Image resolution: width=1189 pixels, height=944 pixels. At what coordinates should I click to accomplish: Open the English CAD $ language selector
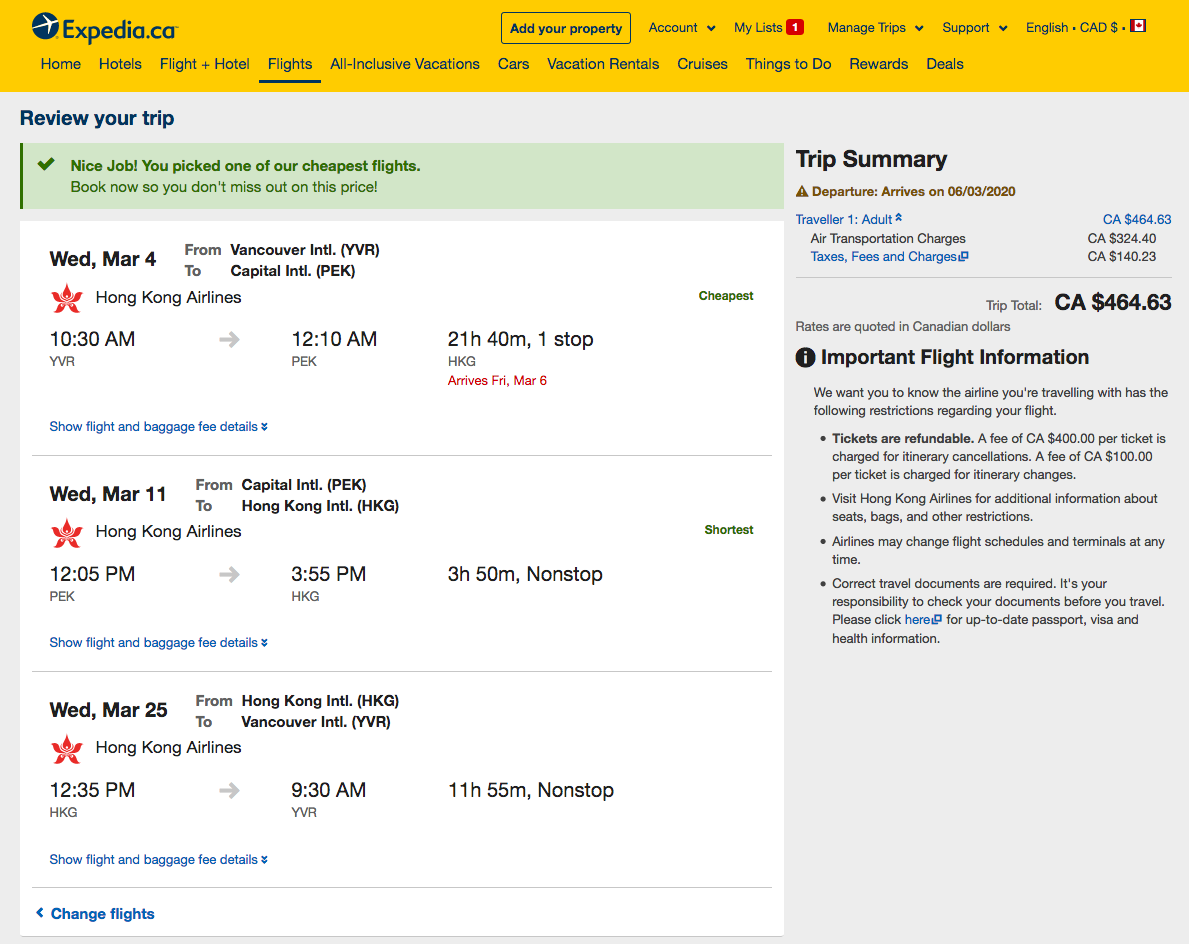click(x=1085, y=27)
